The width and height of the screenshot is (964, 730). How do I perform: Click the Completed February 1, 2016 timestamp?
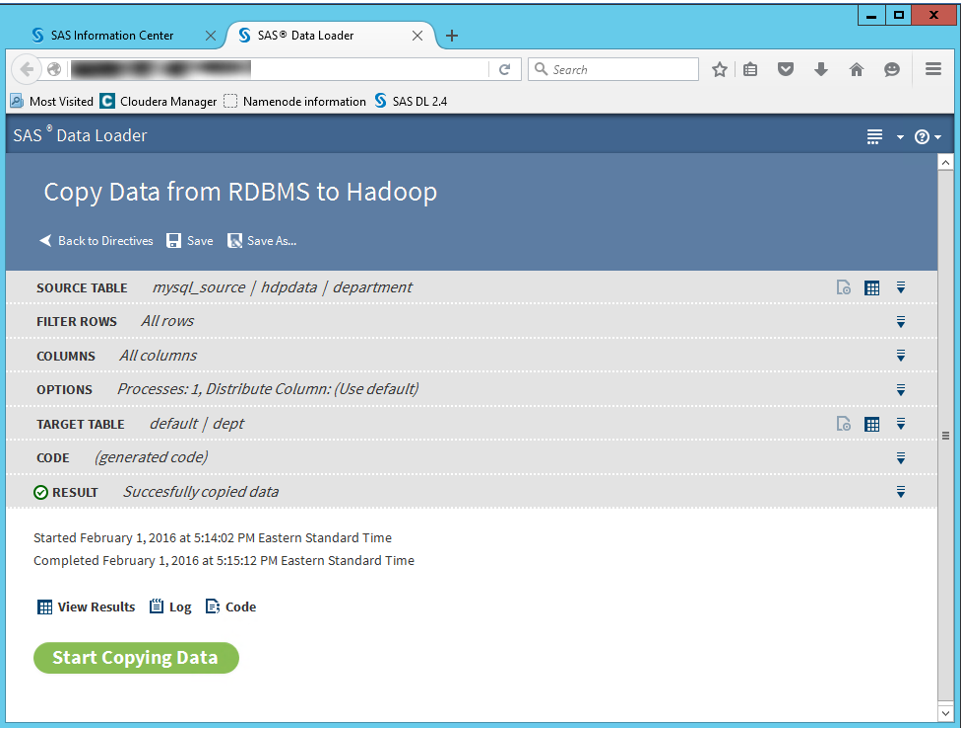(224, 561)
